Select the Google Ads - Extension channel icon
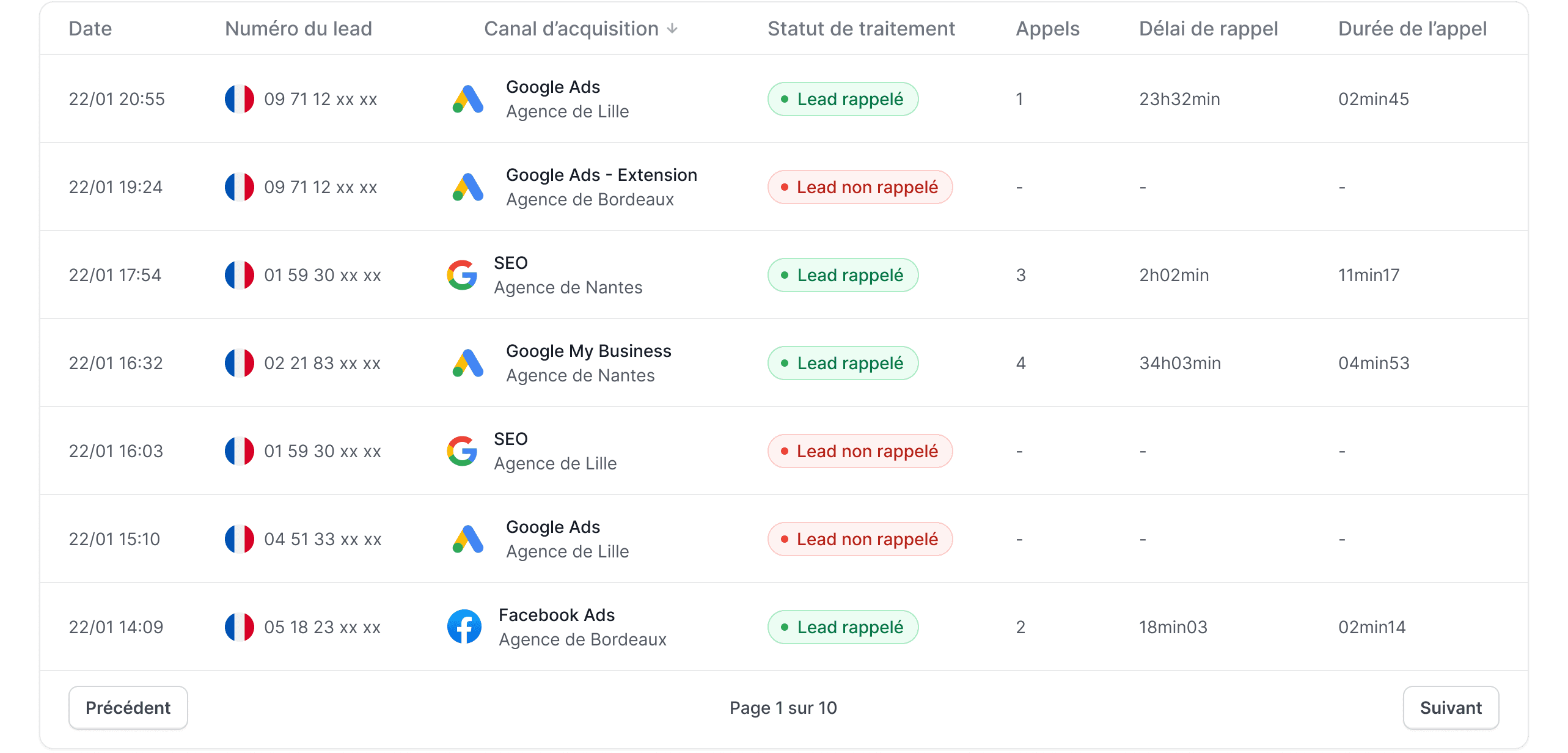Viewport: 1568px width, 753px height. pos(467,186)
